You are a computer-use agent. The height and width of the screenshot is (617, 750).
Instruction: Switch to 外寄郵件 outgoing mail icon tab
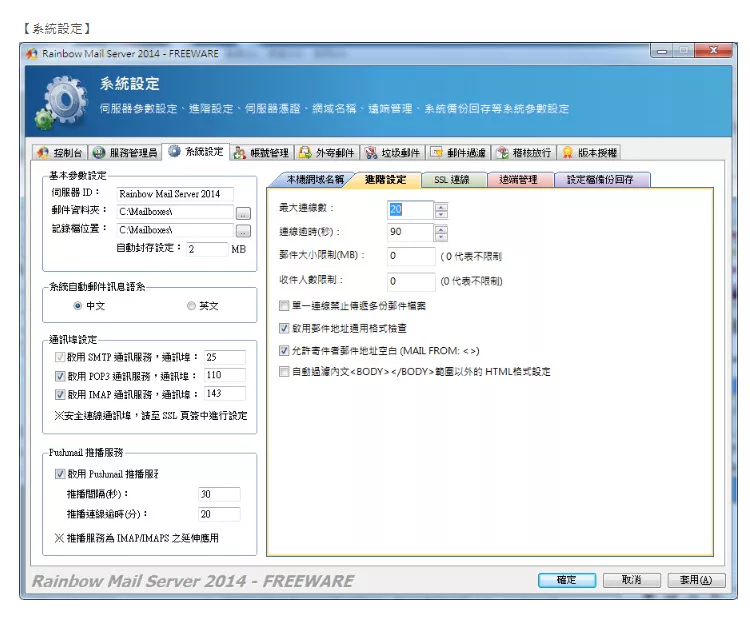[x=326, y=153]
